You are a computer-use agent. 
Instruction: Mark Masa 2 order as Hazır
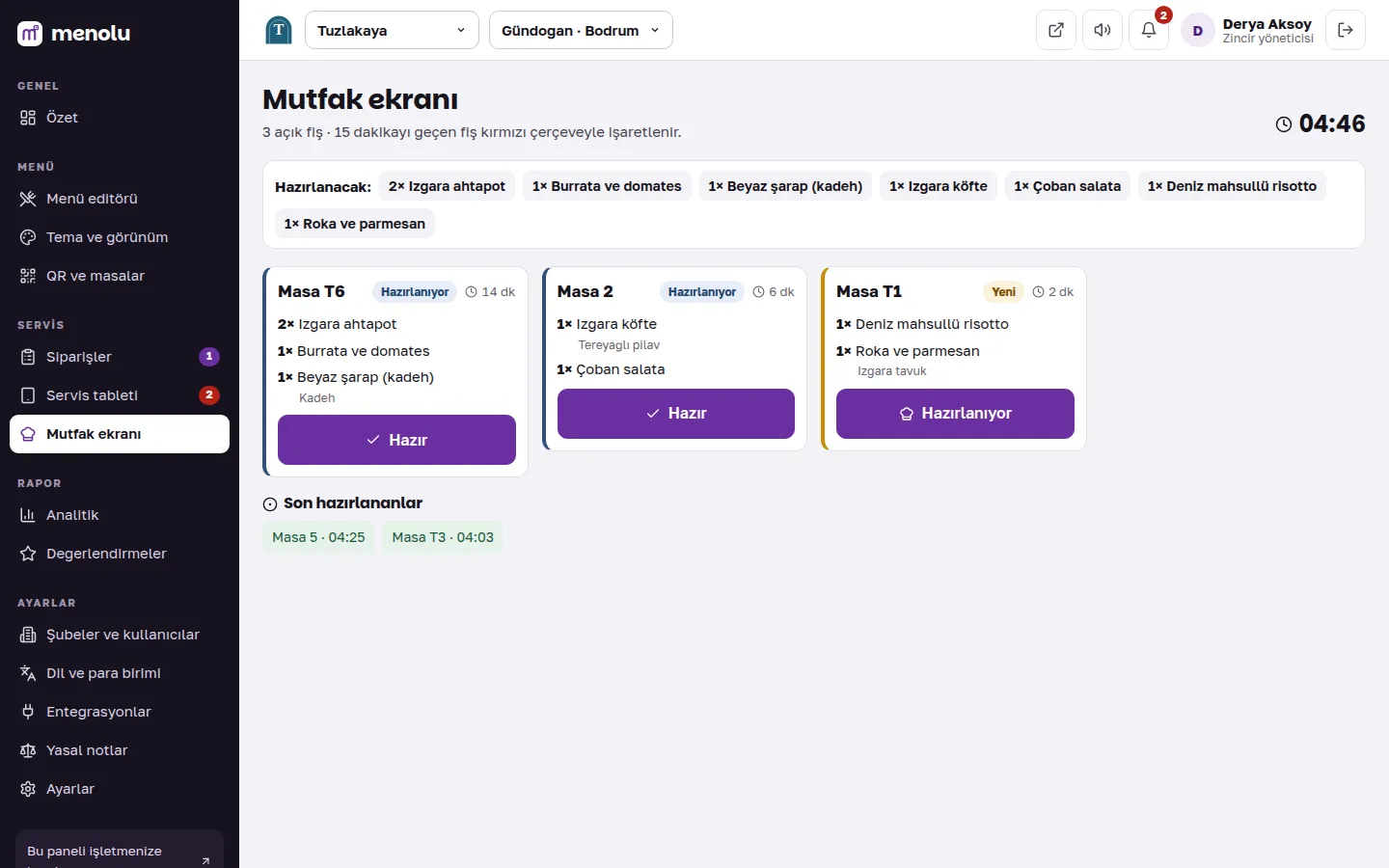(x=676, y=414)
